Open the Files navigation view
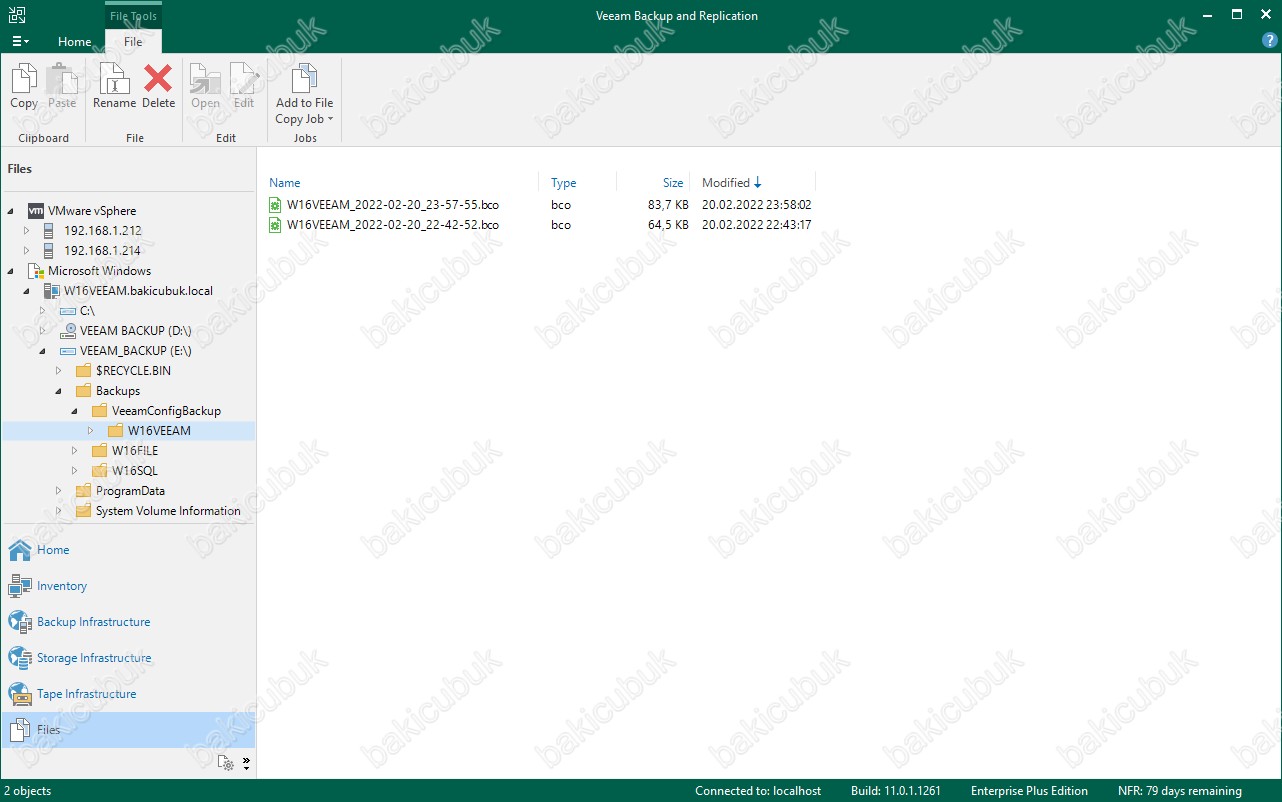This screenshot has width=1282, height=802. click(128, 730)
